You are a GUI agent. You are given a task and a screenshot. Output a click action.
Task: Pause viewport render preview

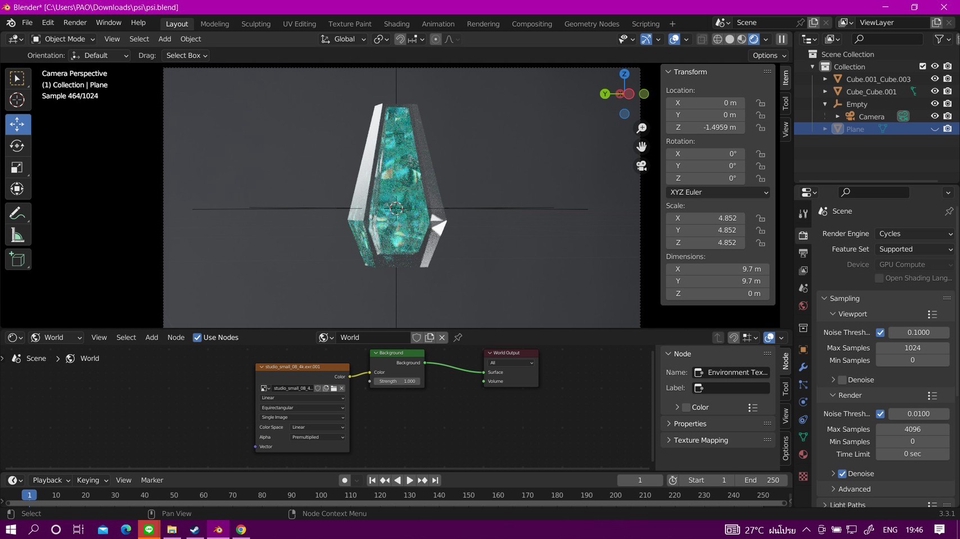(782, 39)
